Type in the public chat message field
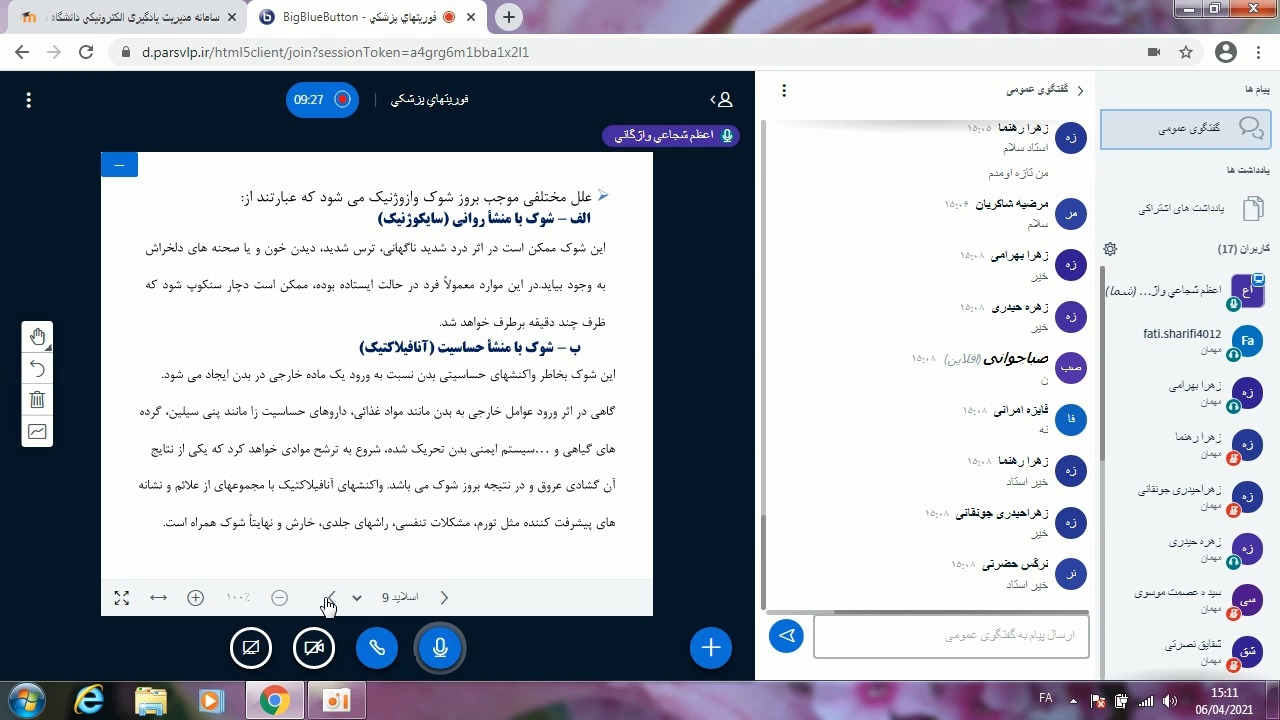 [x=950, y=636]
